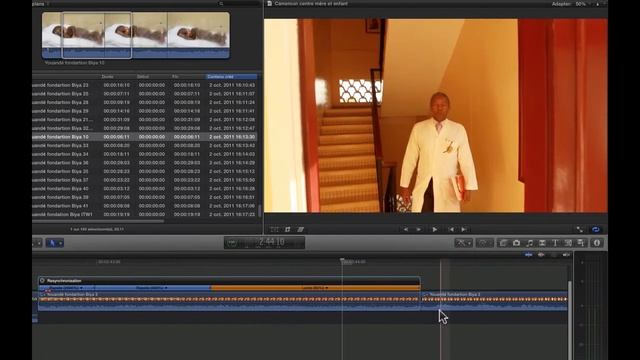Sort clips by the Contenu créé column
Viewport: 640px width, 360px height.
click(x=231, y=76)
